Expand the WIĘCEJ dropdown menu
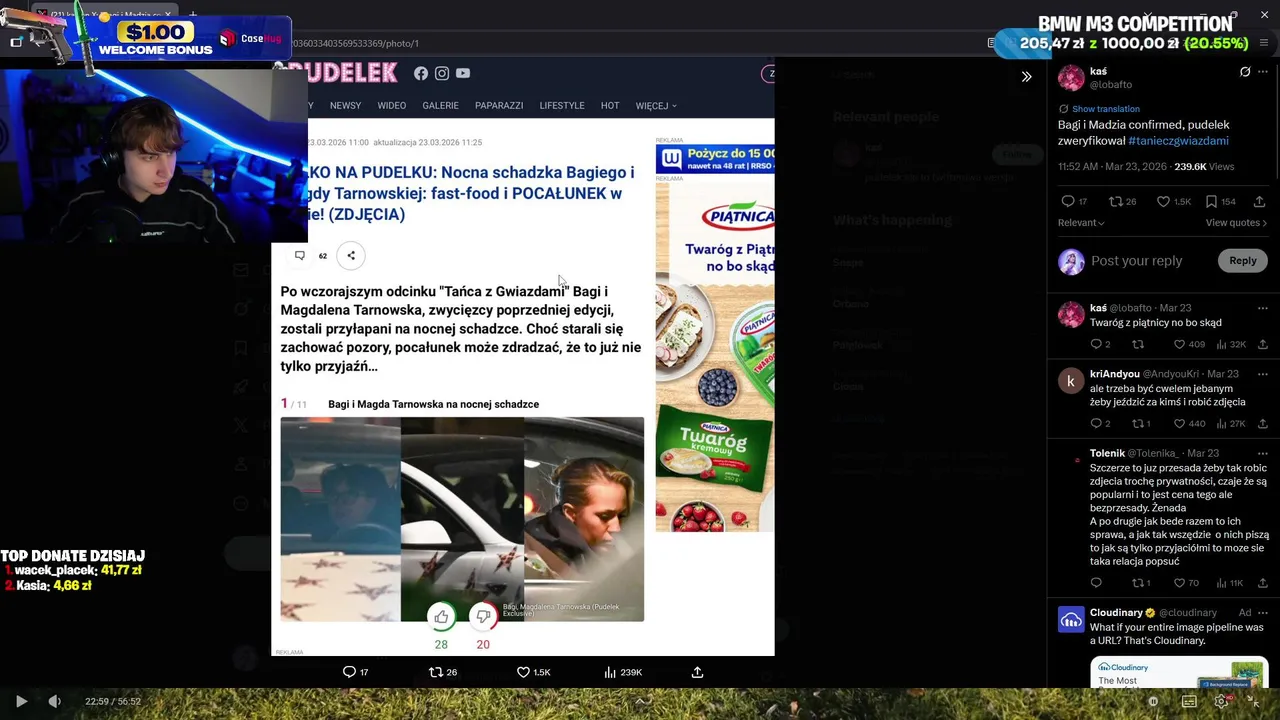 (656, 105)
